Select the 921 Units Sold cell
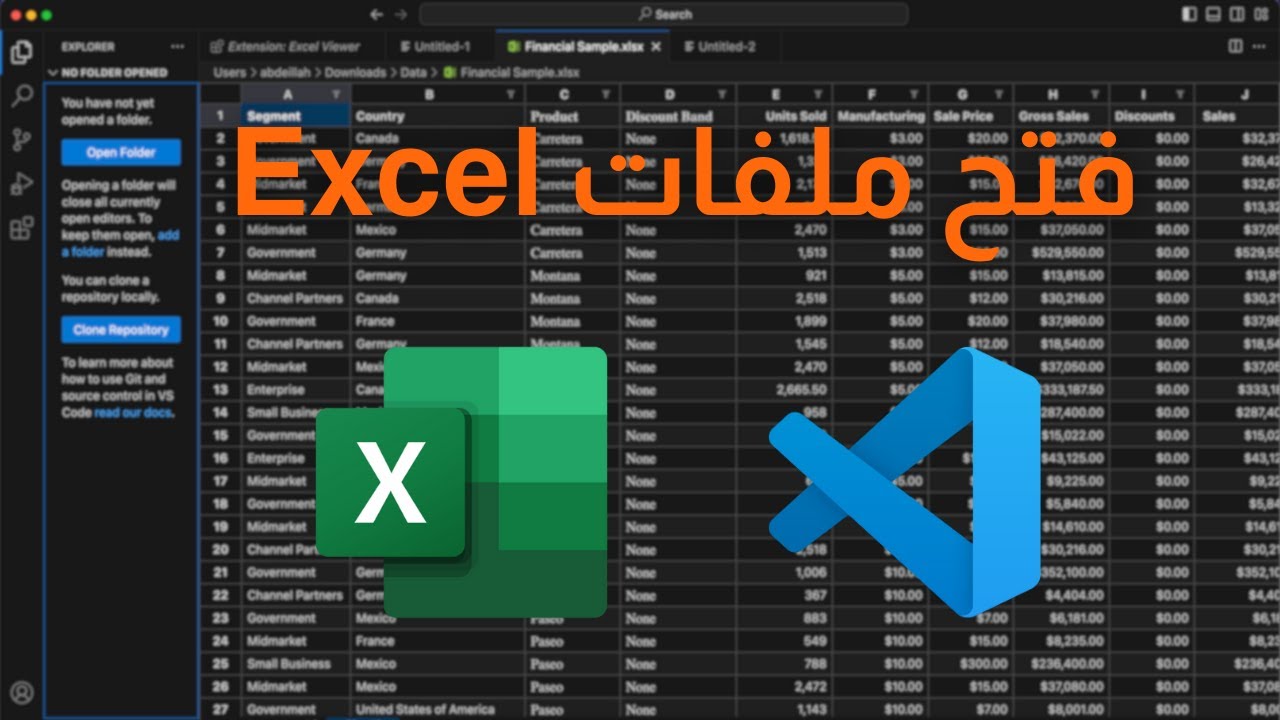Image resolution: width=1280 pixels, height=720 pixels. tap(783, 275)
